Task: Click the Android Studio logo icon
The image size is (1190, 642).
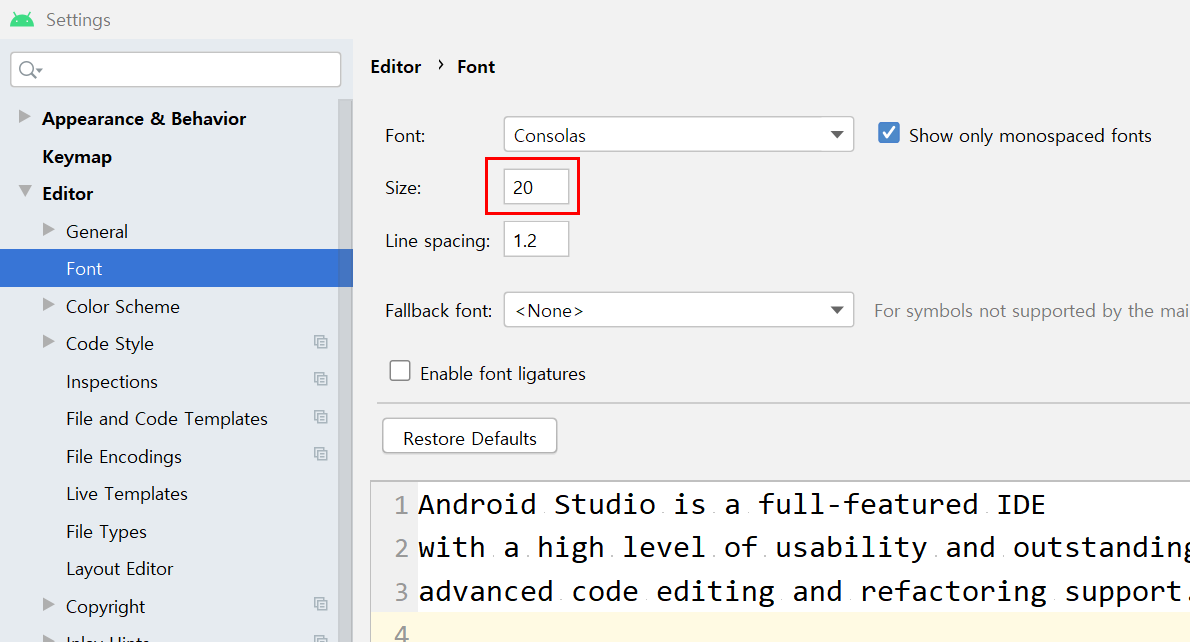Action: click(x=22, y=20)
